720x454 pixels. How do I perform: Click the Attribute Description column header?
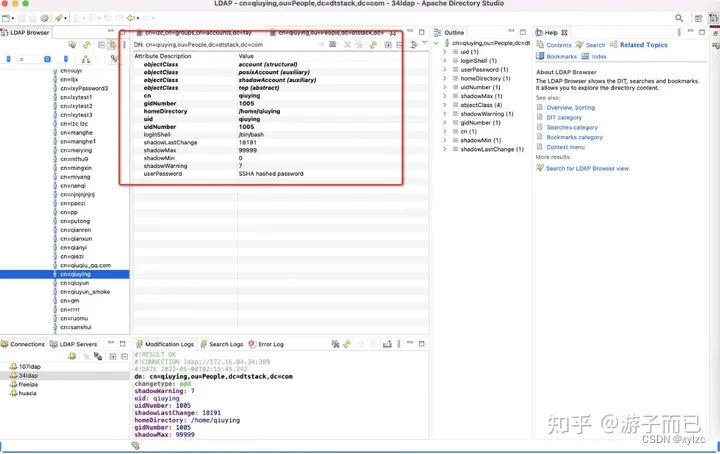pos(163,56)
